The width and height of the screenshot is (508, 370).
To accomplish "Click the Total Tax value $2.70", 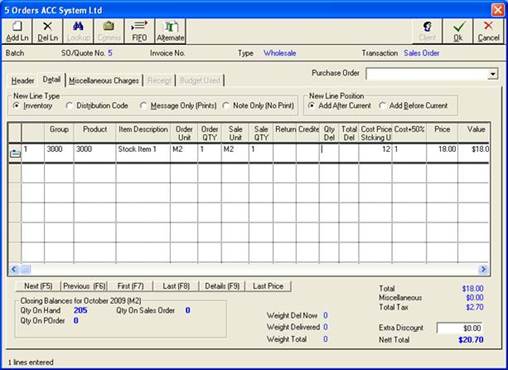I will (475, 307).
